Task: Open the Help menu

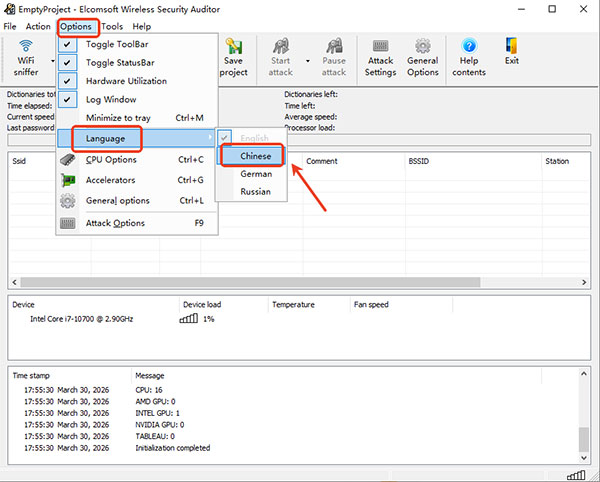Action: 142,26
